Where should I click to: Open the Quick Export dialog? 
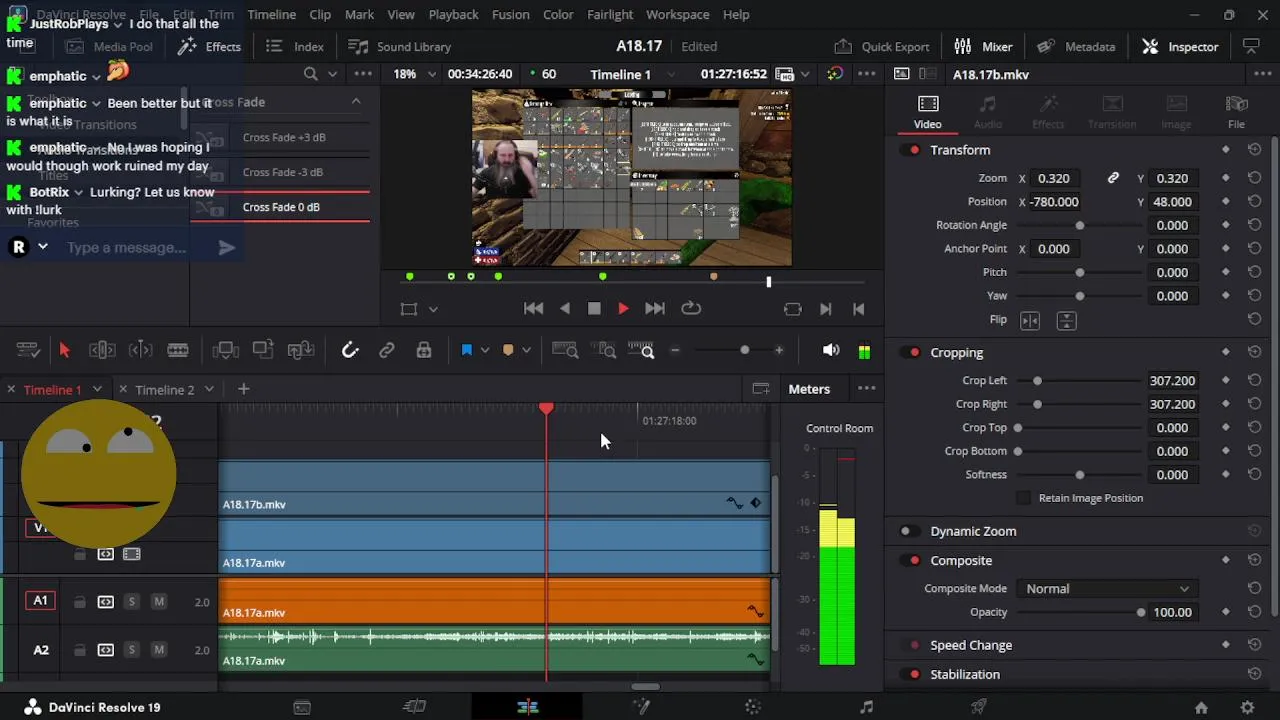click(x=881, y=47)
